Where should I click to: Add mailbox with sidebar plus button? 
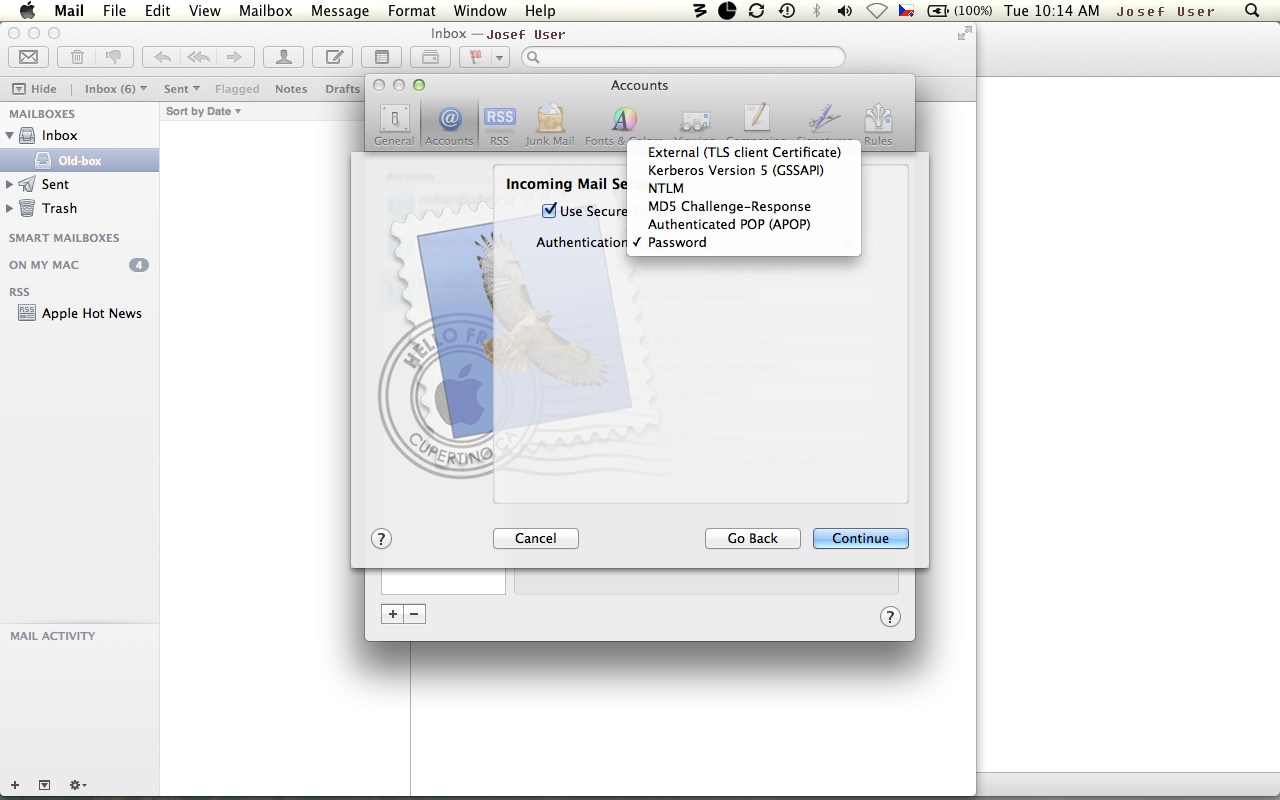[x=14, y=785]
